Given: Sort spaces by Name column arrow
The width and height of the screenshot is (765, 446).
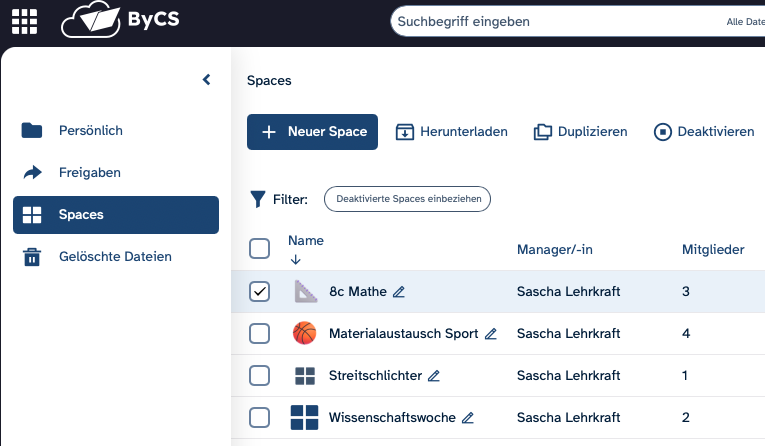Looking at the screenshot, I should point(295,260).
